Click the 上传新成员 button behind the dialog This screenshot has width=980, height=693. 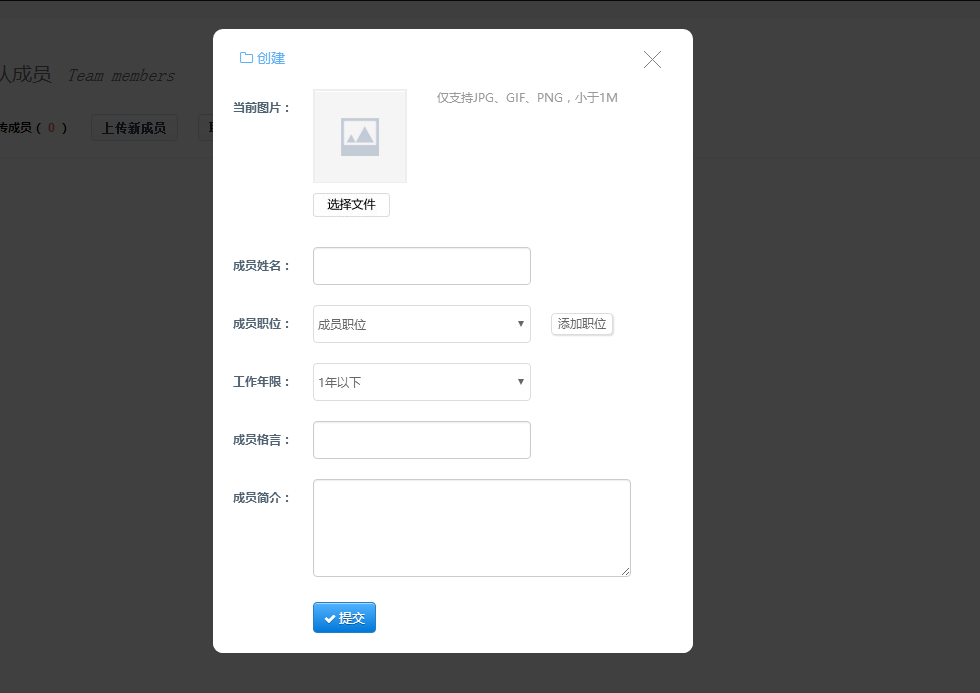134,128
